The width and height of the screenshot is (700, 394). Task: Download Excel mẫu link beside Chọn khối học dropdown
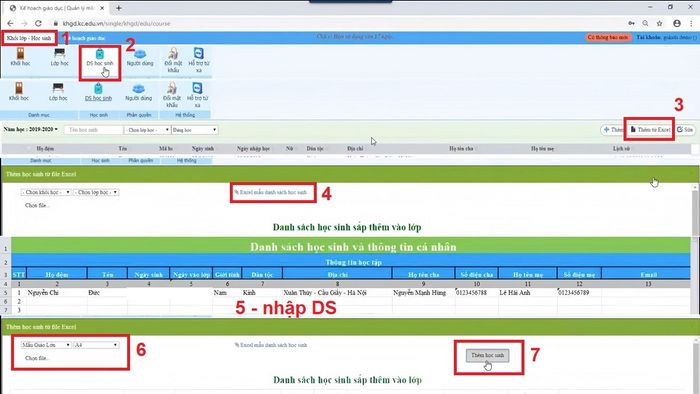pyautogui.click(x=271, y=192)
